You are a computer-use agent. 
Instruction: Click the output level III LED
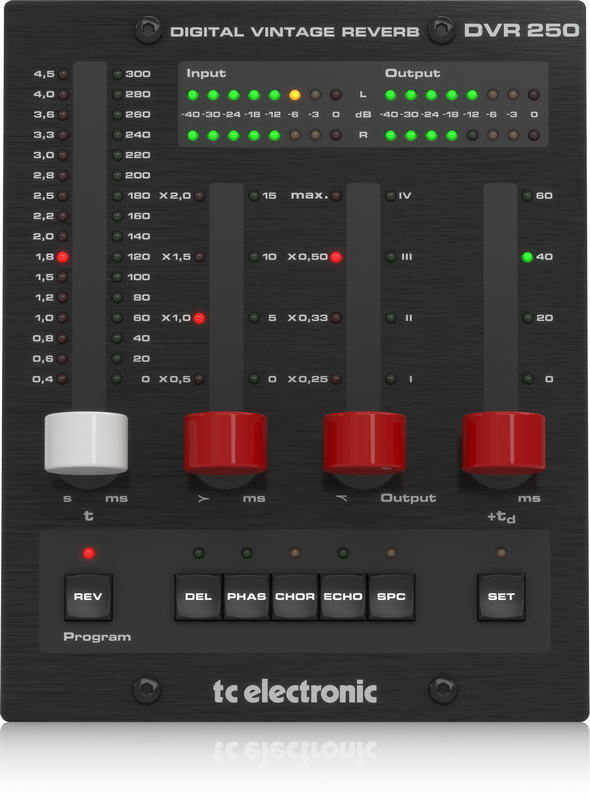(x=390, y=257)
